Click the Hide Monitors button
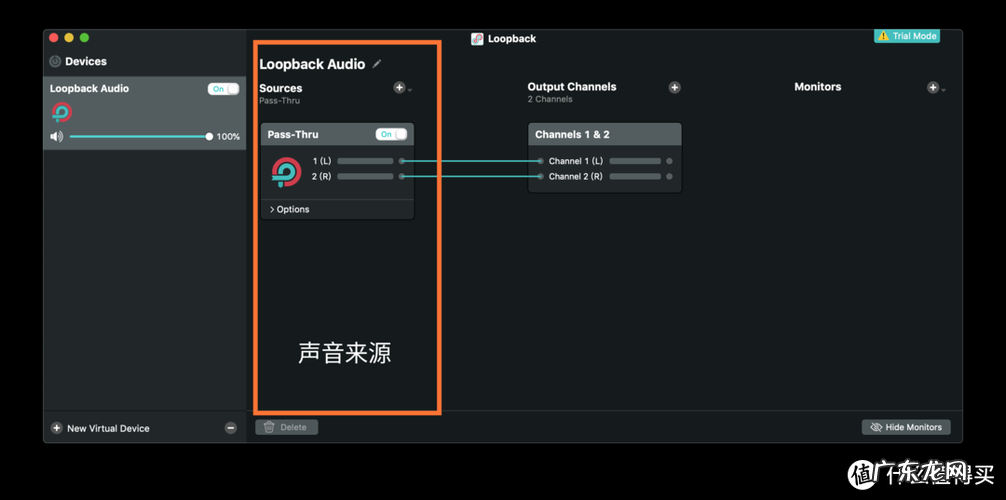This screenshot has width=1006, height=500. point(906,427)
